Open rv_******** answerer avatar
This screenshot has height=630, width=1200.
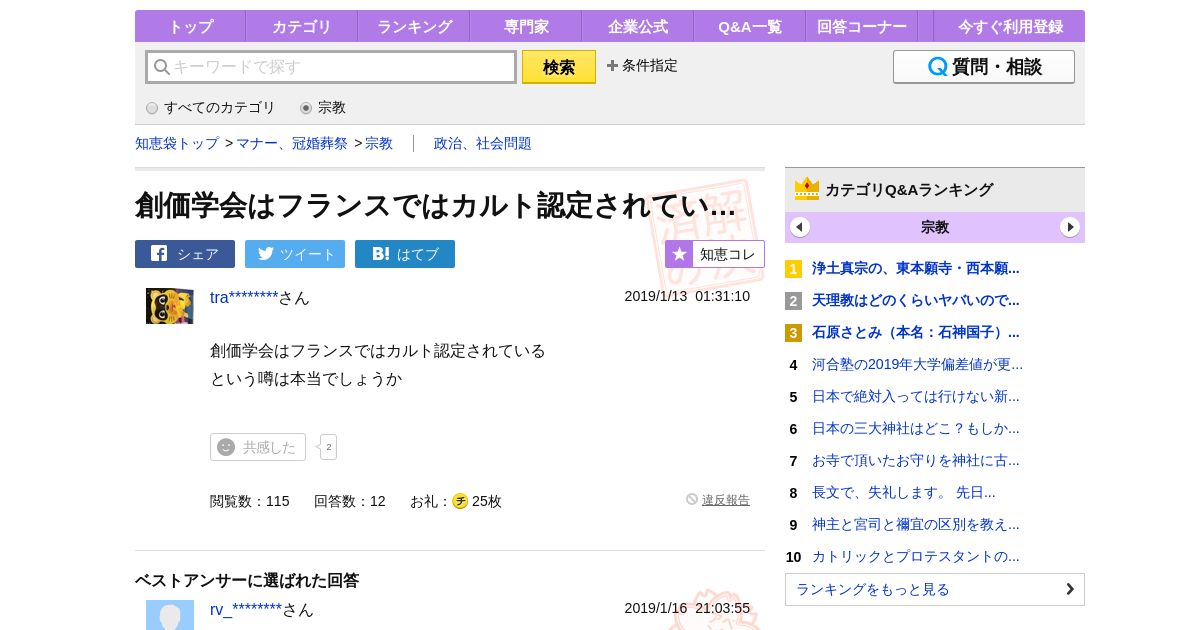click(170, 615)
